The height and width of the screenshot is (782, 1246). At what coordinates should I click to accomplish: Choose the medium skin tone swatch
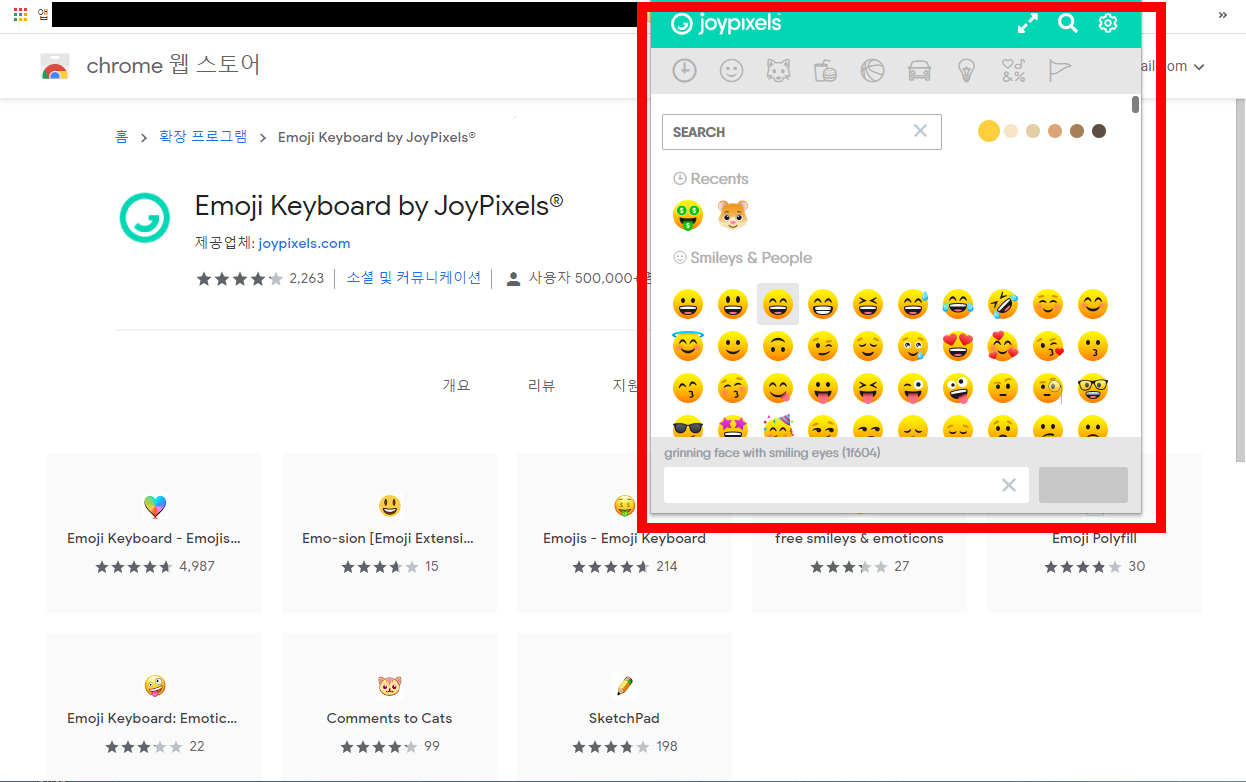1055,131
